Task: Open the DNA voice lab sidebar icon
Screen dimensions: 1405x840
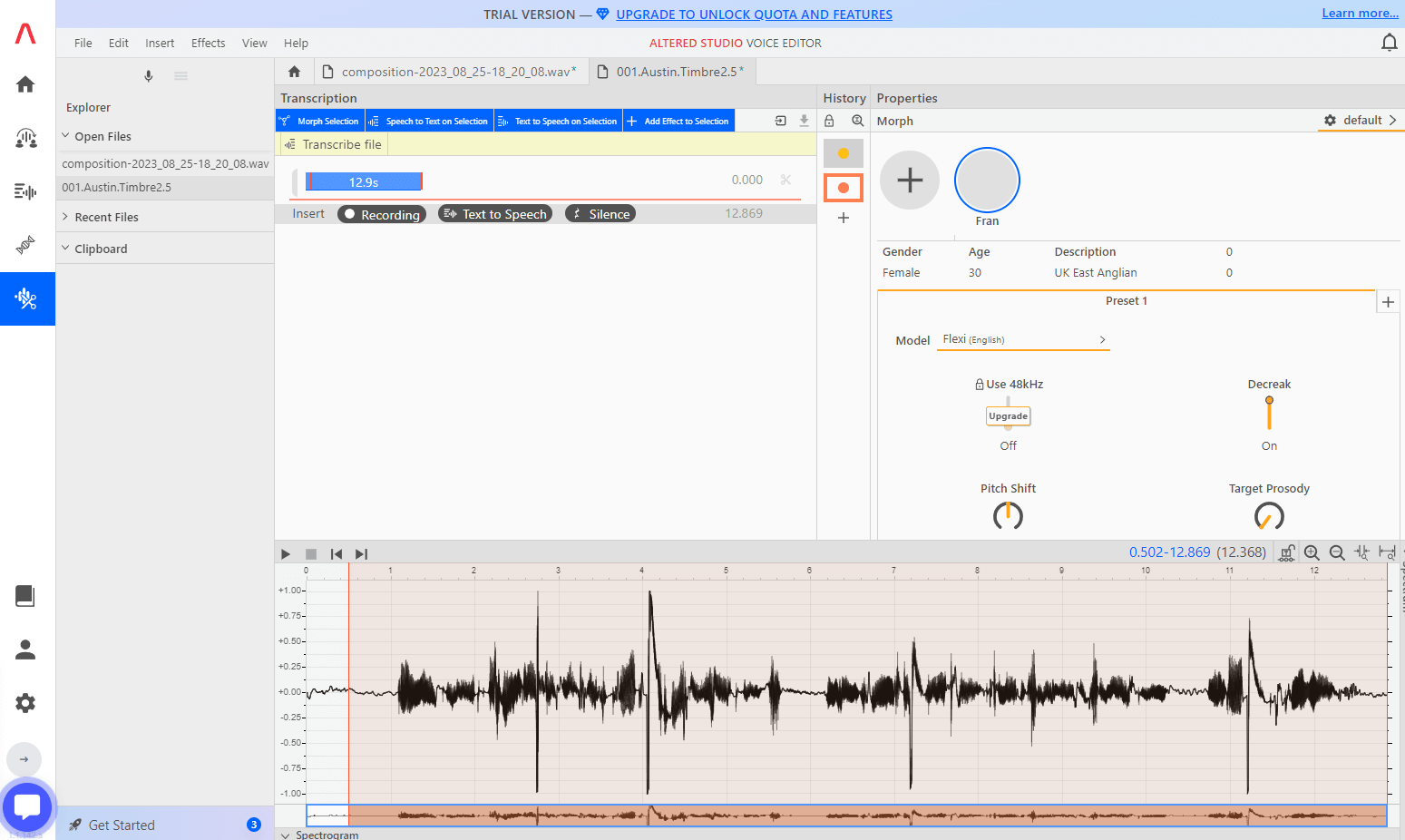Action: pos(25,245)
